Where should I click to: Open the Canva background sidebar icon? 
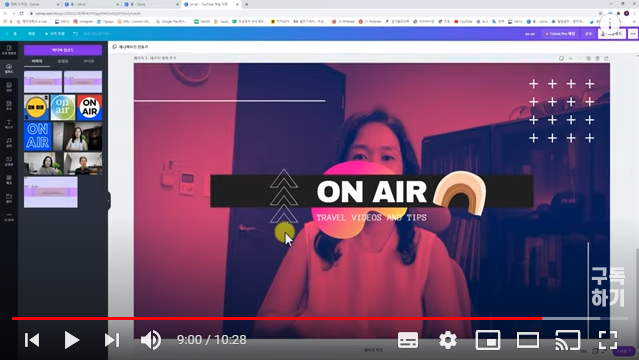[x=9, y=179]
